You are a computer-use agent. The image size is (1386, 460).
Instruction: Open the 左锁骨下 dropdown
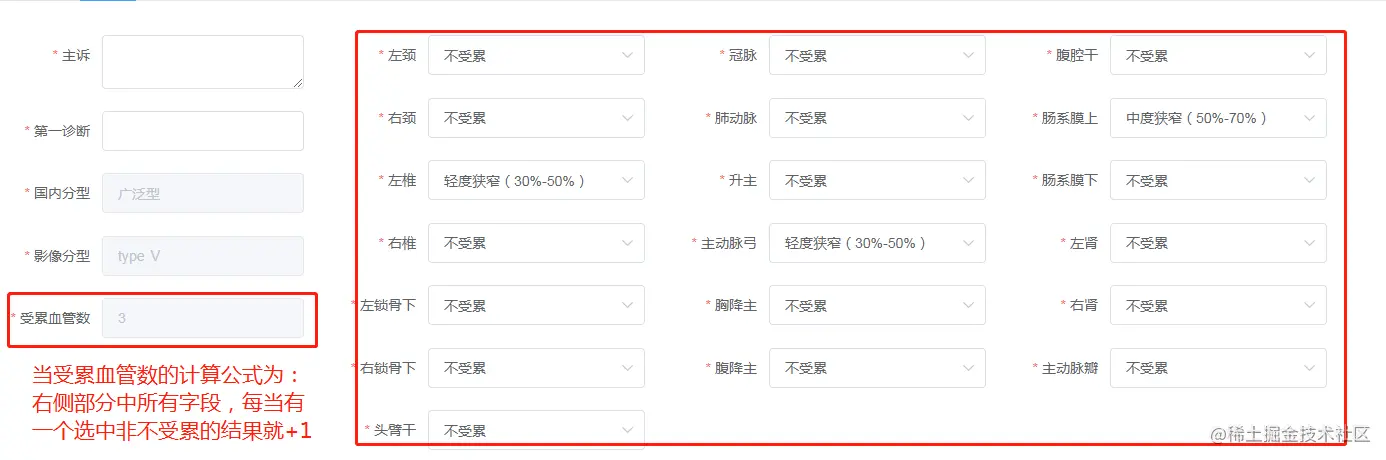536,305
